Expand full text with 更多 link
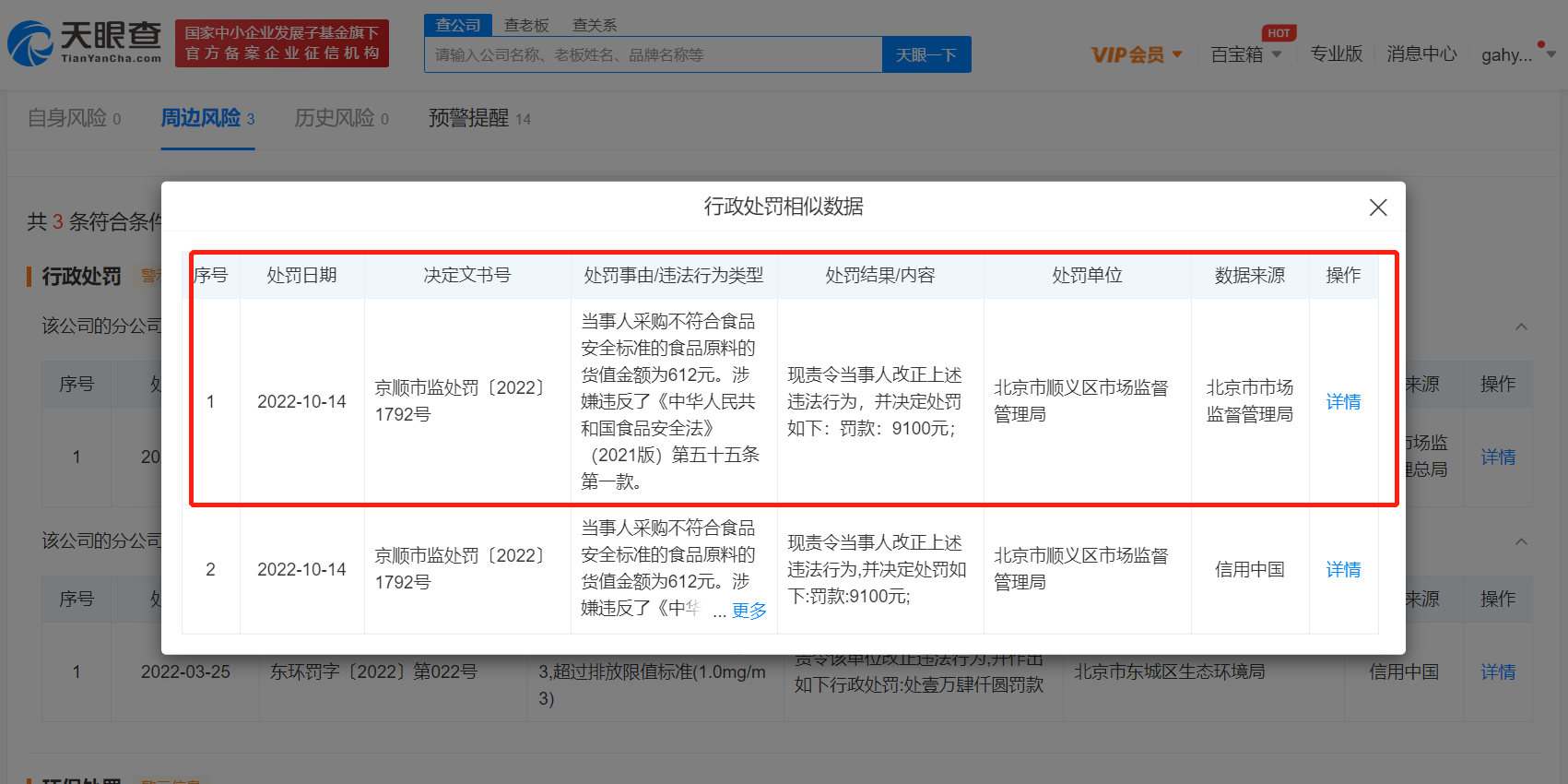 (749, 611)
